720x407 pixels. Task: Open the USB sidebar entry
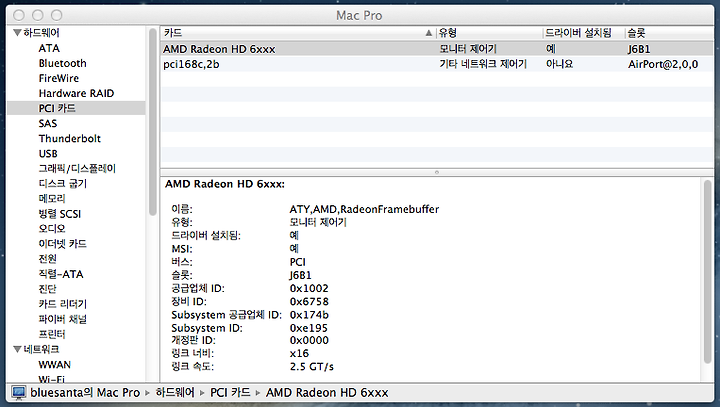click(x=48, y=154)
